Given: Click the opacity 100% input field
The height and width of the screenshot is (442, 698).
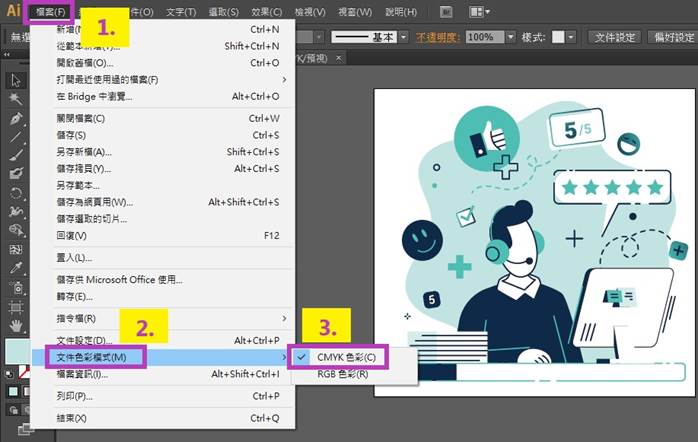Looking at the screenshot, I should (484, 37).
